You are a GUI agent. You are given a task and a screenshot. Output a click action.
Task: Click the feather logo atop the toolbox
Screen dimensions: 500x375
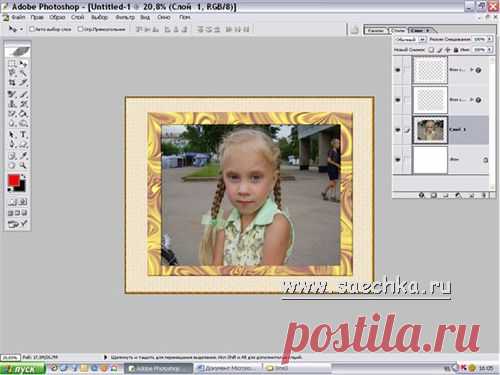pos(18,51)
